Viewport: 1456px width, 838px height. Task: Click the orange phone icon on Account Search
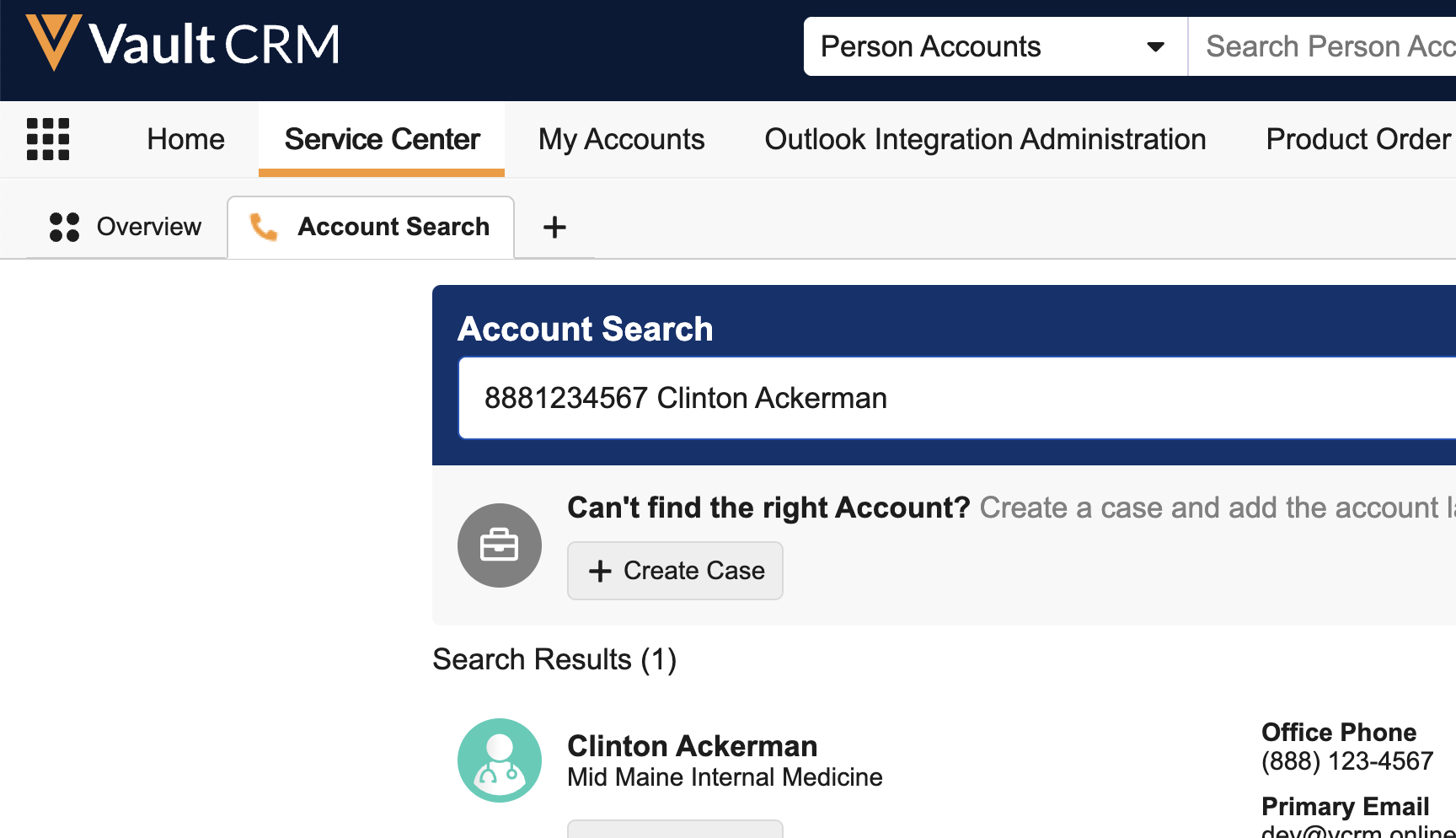tap(264, 227)
